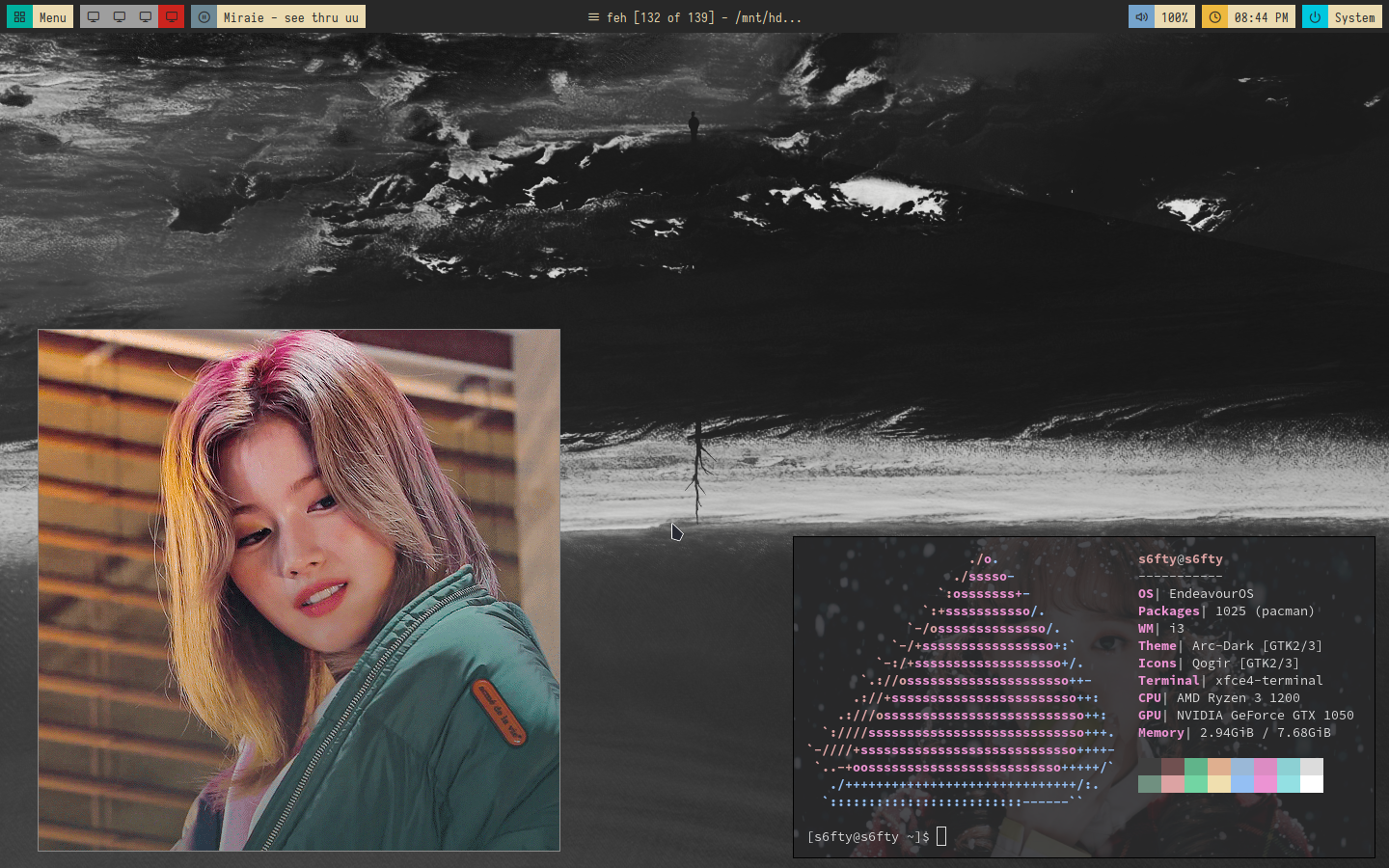The width and height of the screenshot is (1389, 868).
Task: Click the WM line showing i3
Action: point(1161,628)
